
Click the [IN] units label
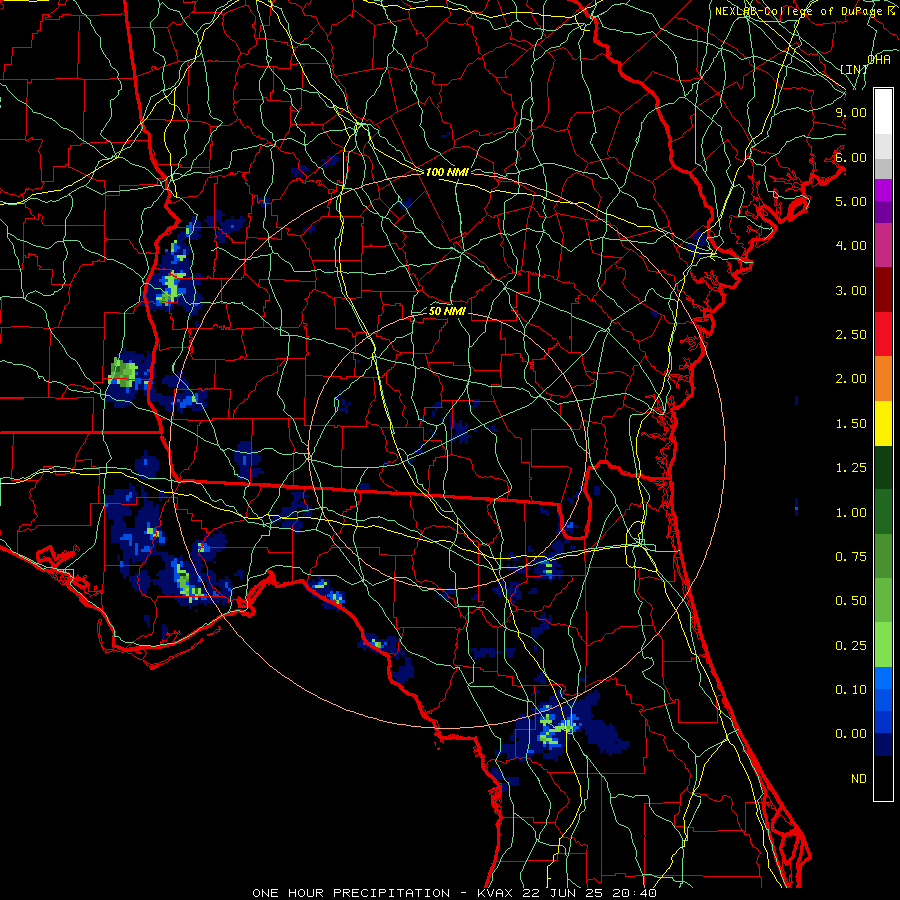click(854, 69)
